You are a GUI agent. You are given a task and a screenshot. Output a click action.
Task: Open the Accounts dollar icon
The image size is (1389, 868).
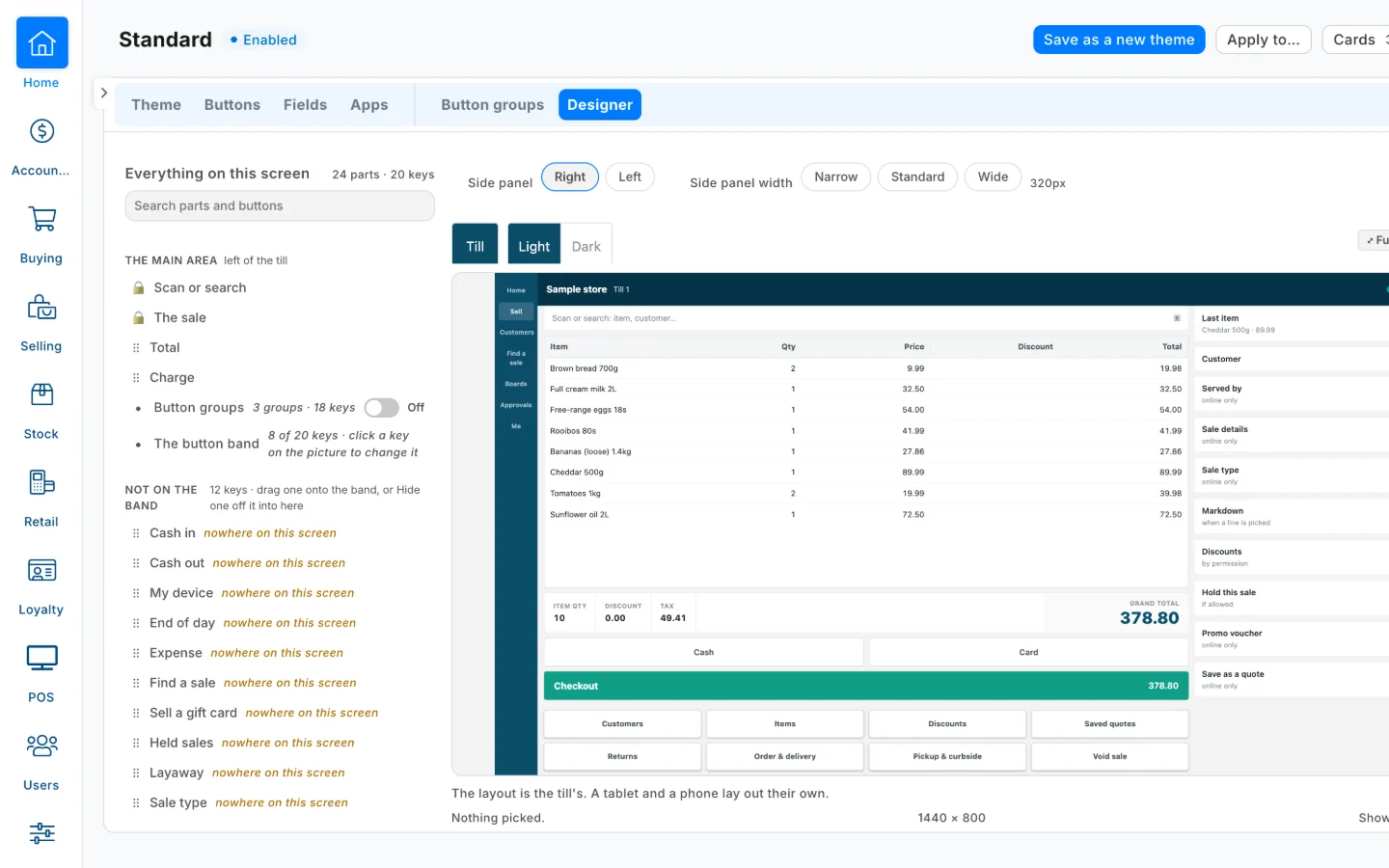tap(41, 131)
